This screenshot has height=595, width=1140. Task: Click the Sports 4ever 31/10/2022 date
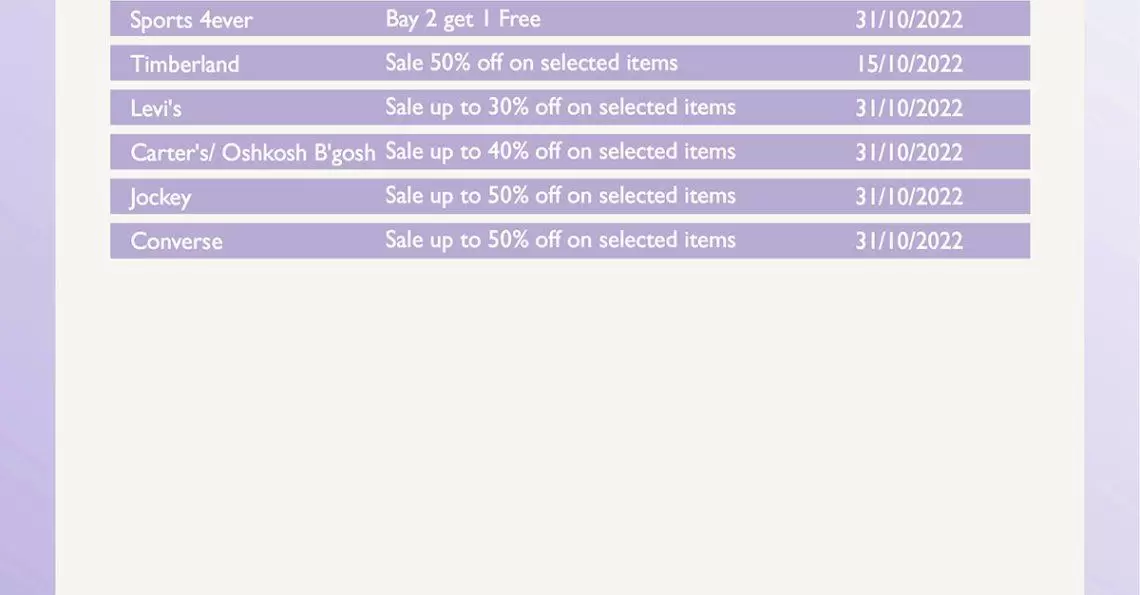[909, 20]
